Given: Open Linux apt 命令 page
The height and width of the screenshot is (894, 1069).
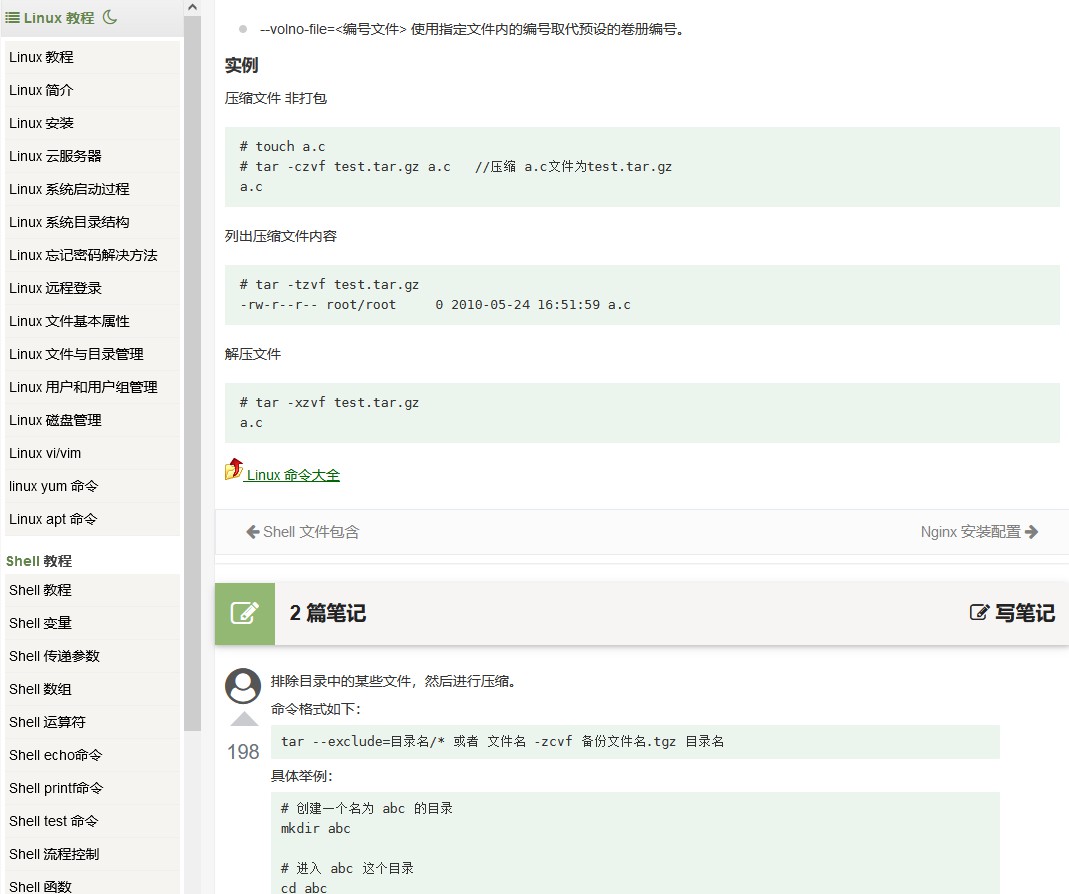Looking at the screenshot, I should [93, 519].
